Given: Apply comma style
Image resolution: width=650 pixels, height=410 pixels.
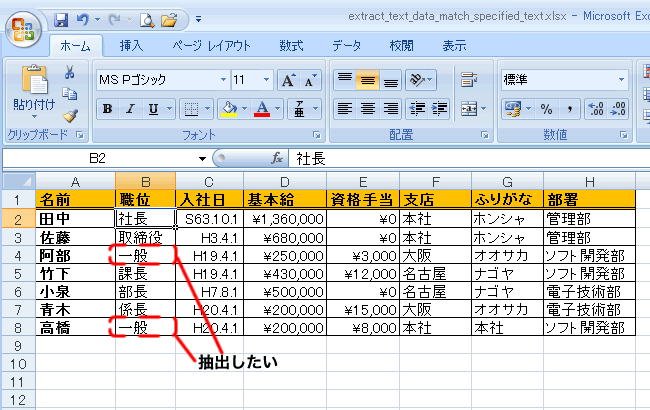Looking at the screenshot, I should click(x=570, y=109).
